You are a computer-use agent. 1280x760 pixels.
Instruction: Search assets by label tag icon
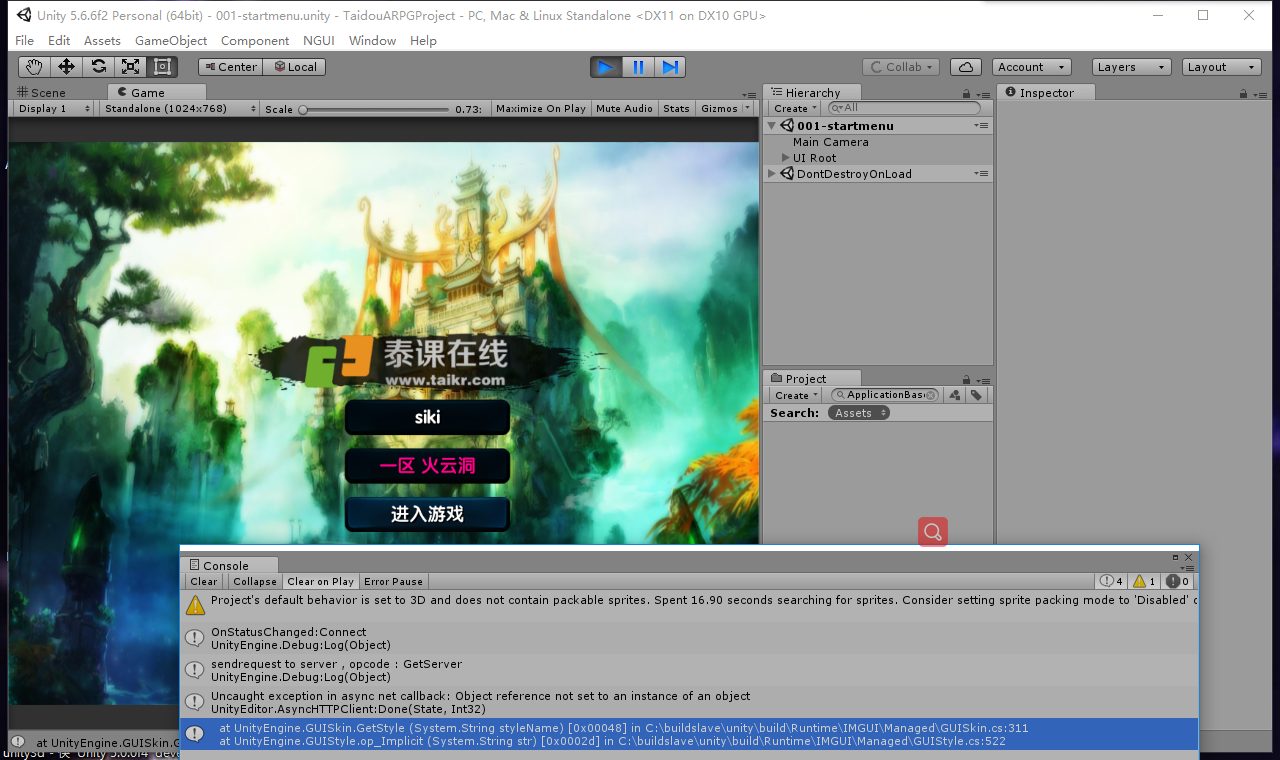pyautogui.click(x=976, y=395)
